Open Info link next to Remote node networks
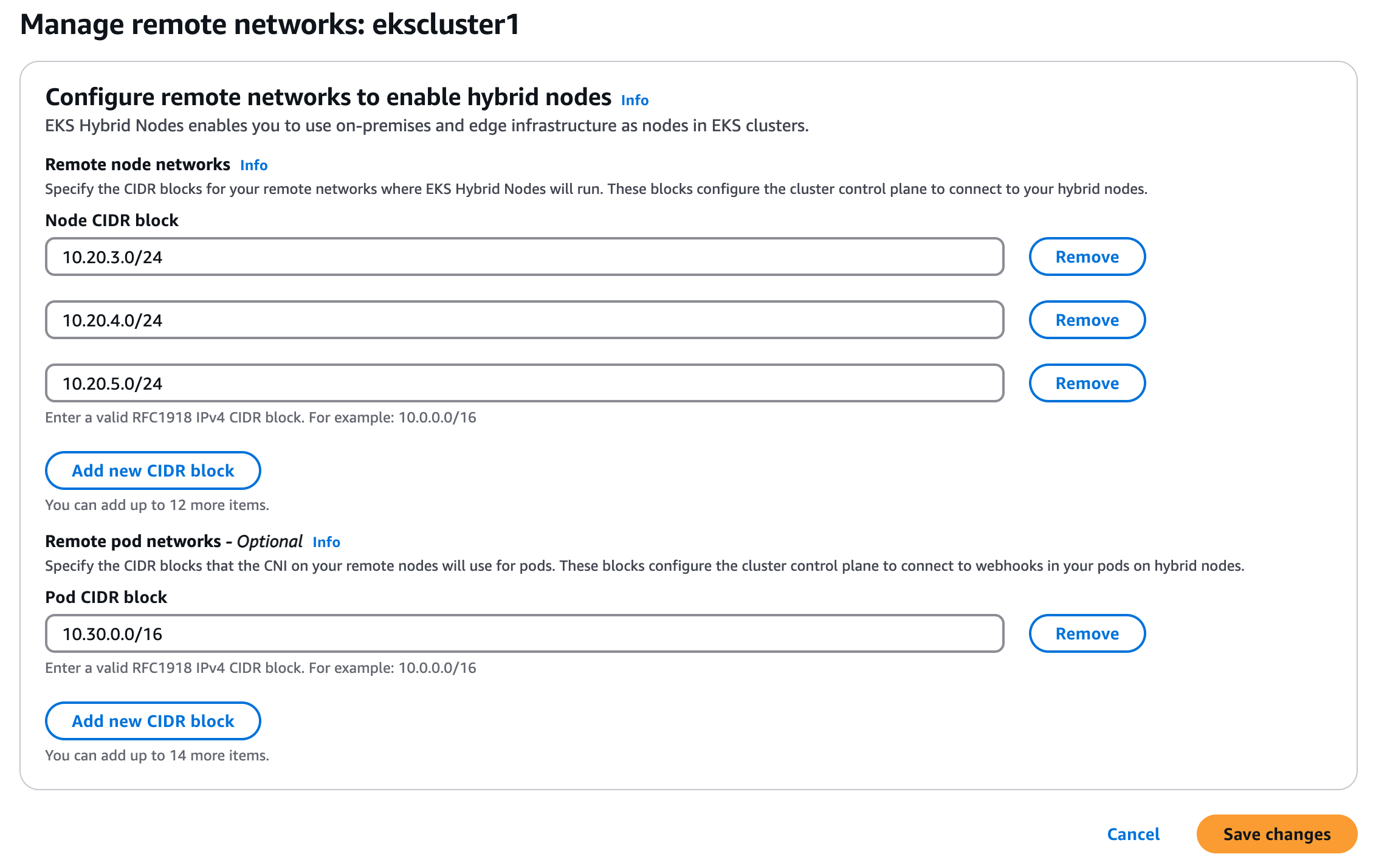 click(253, 165)
